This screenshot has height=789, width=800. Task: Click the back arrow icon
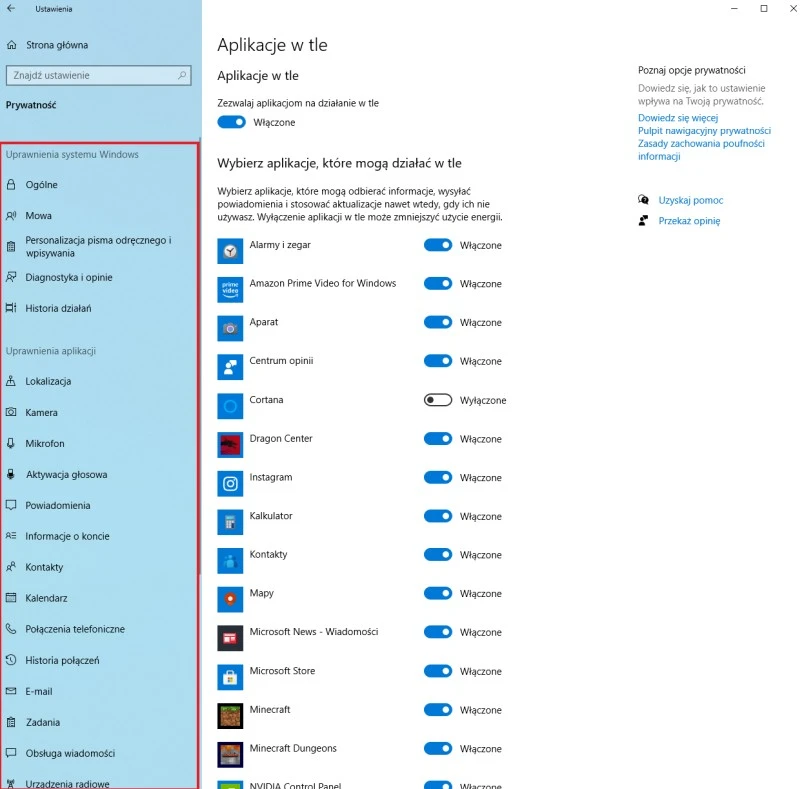tap(11, 9)
